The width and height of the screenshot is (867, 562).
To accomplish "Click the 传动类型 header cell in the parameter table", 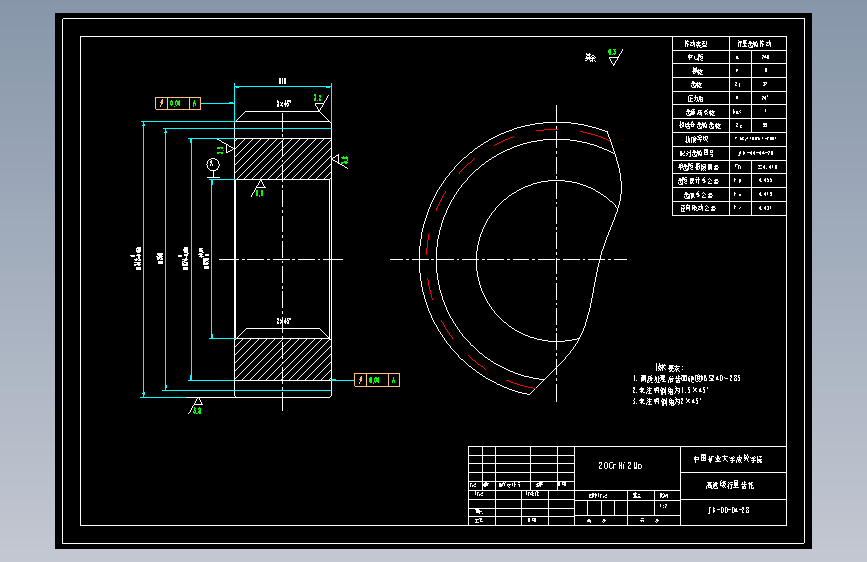I will click(701, 44).
